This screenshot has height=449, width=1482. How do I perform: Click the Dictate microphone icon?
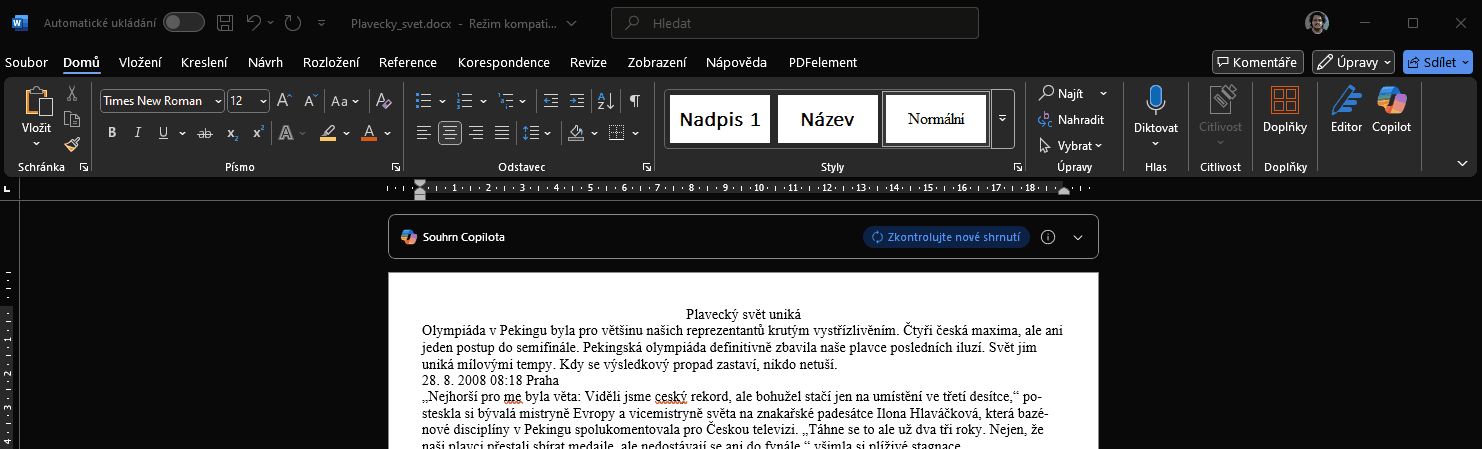(x=1155, y=101)
